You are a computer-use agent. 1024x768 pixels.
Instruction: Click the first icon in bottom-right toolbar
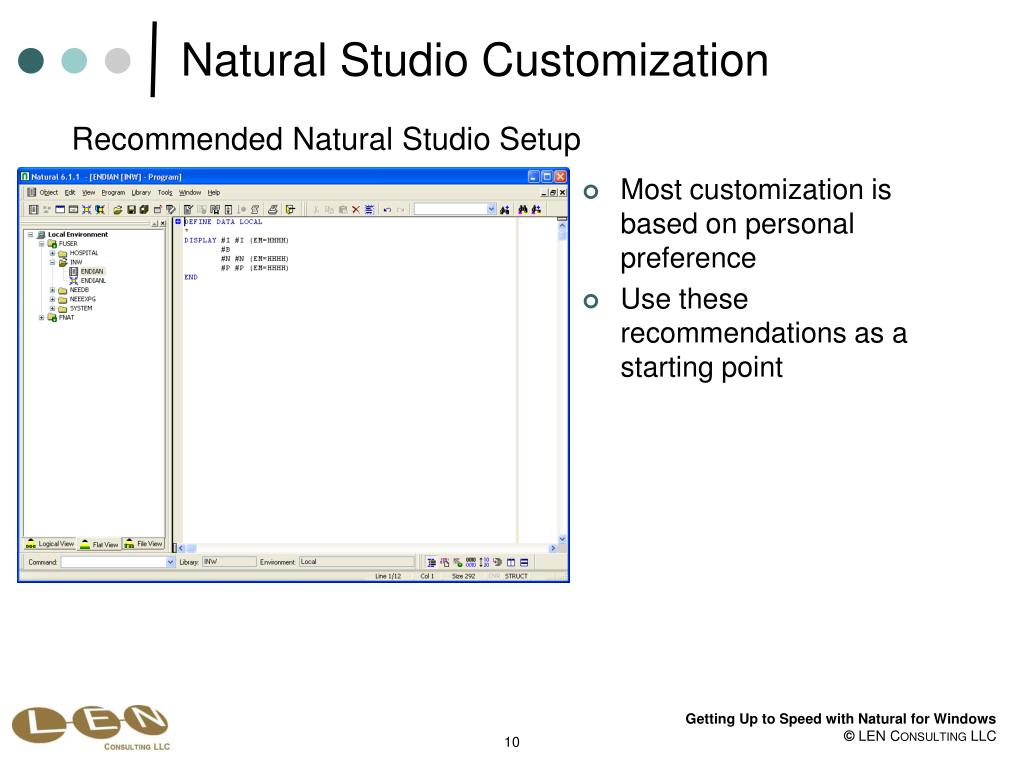pos(431,562)
